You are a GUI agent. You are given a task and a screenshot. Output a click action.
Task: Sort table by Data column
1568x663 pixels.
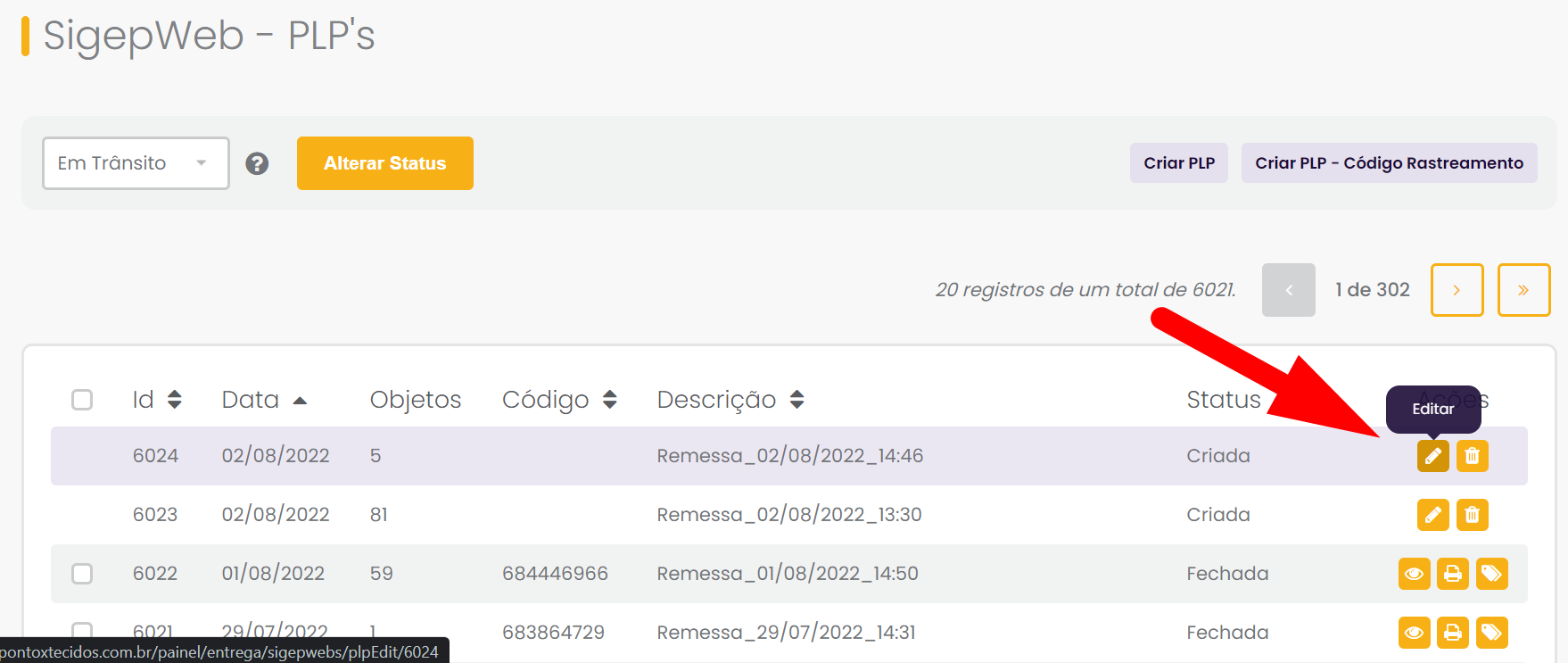click(264, 400)
